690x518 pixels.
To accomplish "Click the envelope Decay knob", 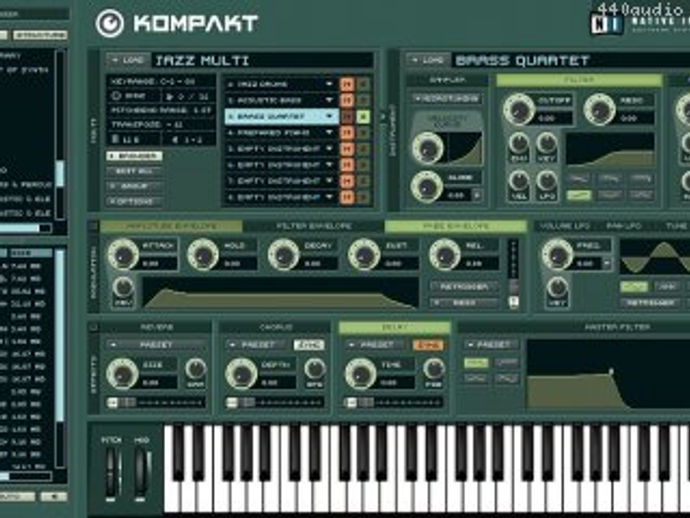I will (284, 254).
